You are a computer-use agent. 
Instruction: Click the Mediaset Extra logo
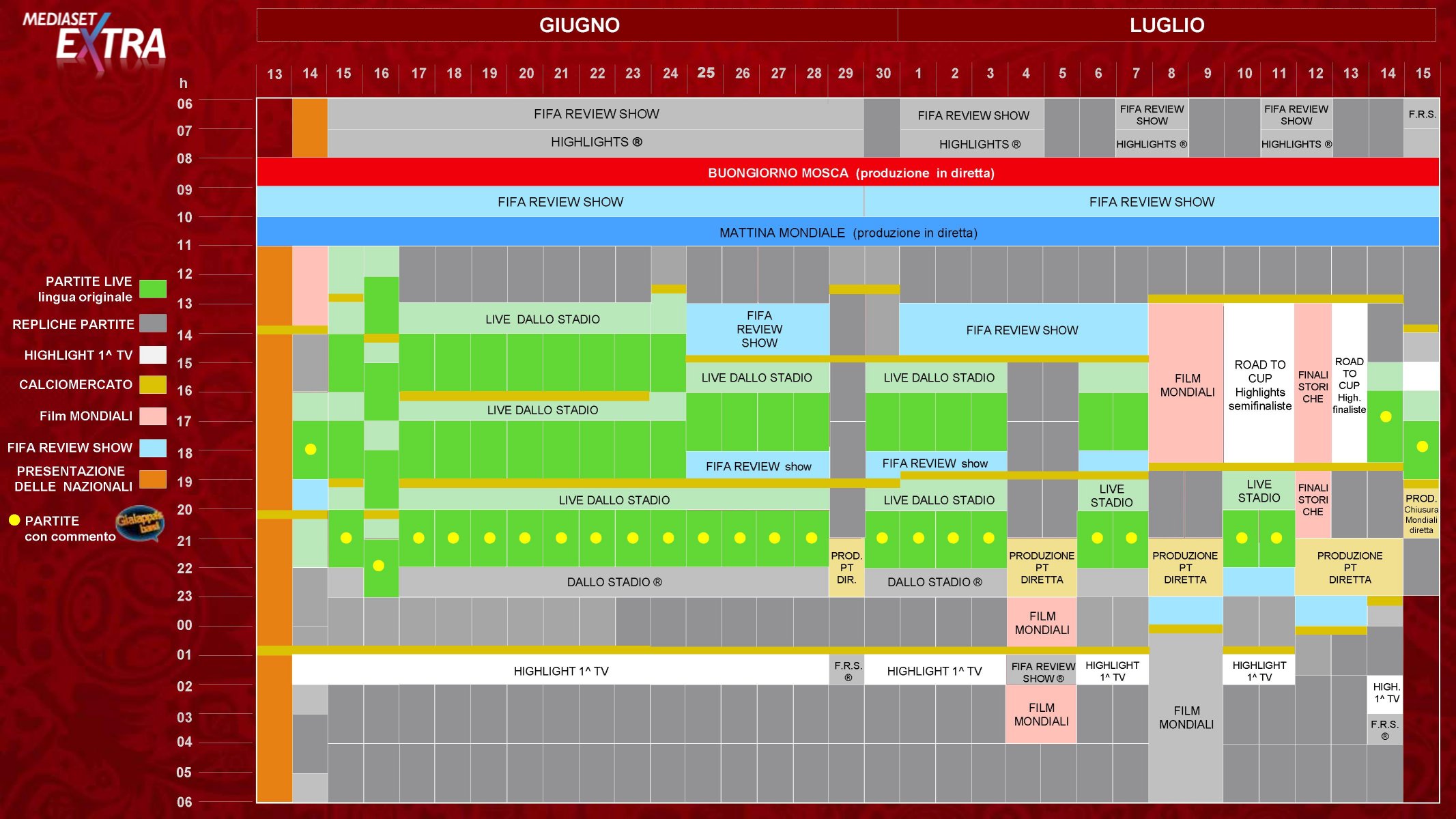click(x=94, y=40)
